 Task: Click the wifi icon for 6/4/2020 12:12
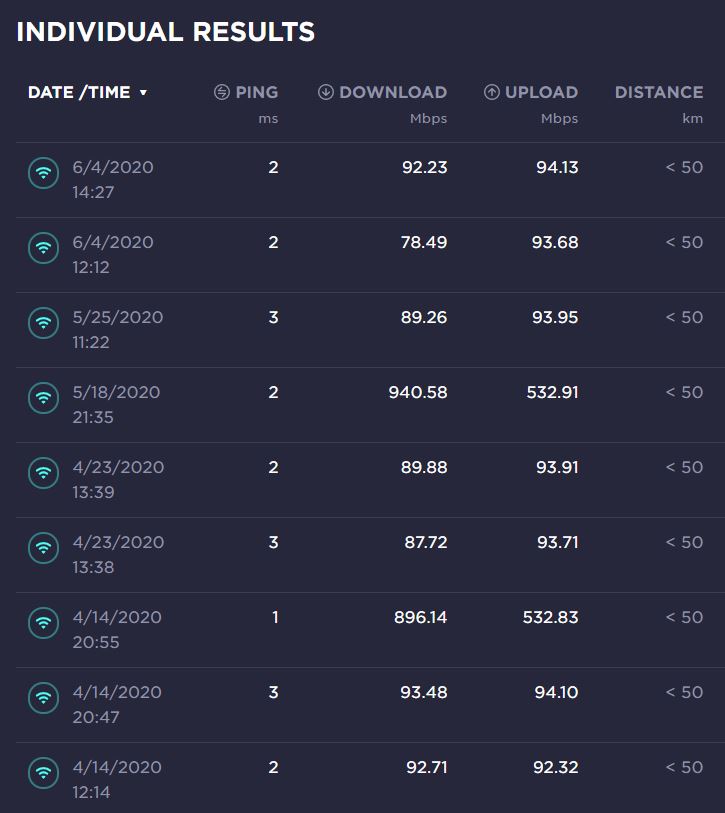44,248
